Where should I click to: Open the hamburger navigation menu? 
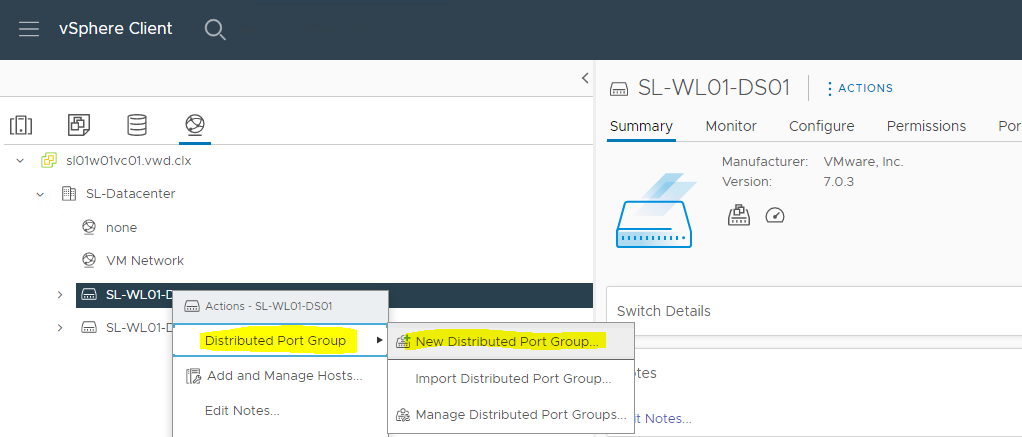[29, 29]
